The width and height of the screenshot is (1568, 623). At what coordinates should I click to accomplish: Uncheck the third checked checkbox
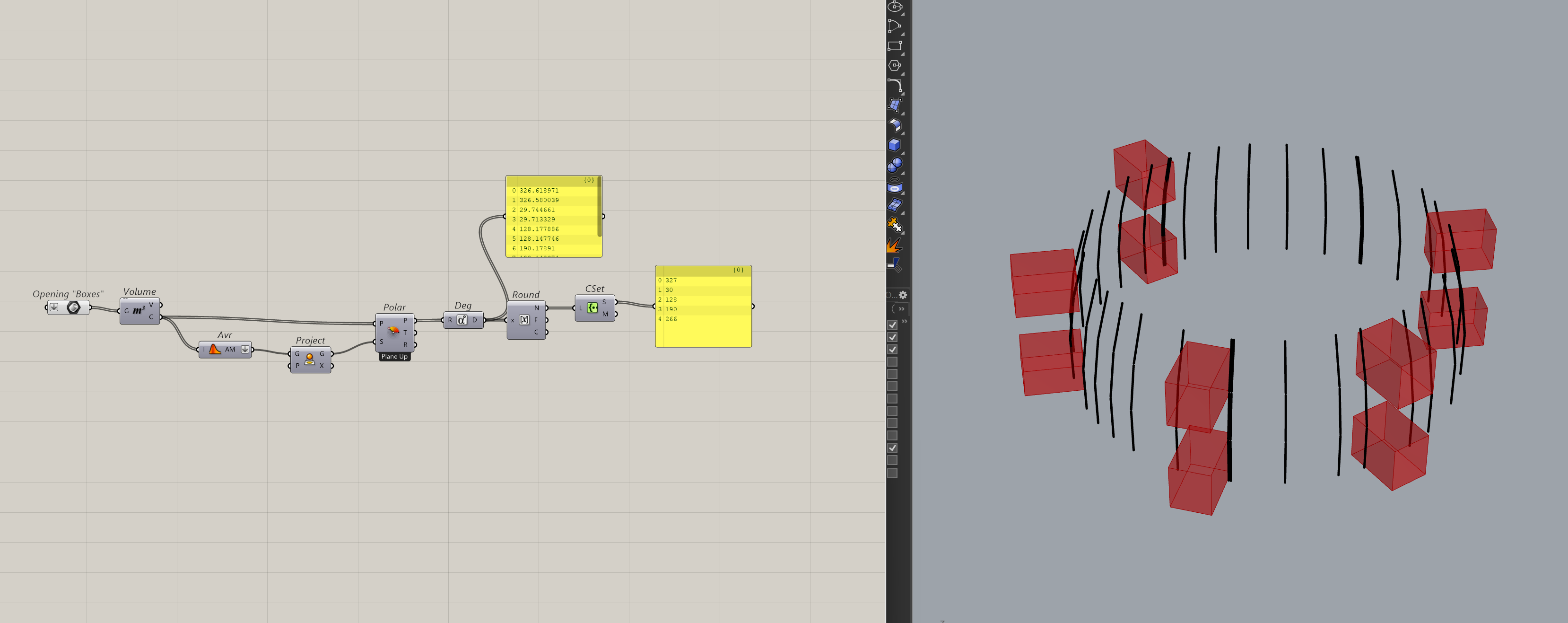coord(892,350)
